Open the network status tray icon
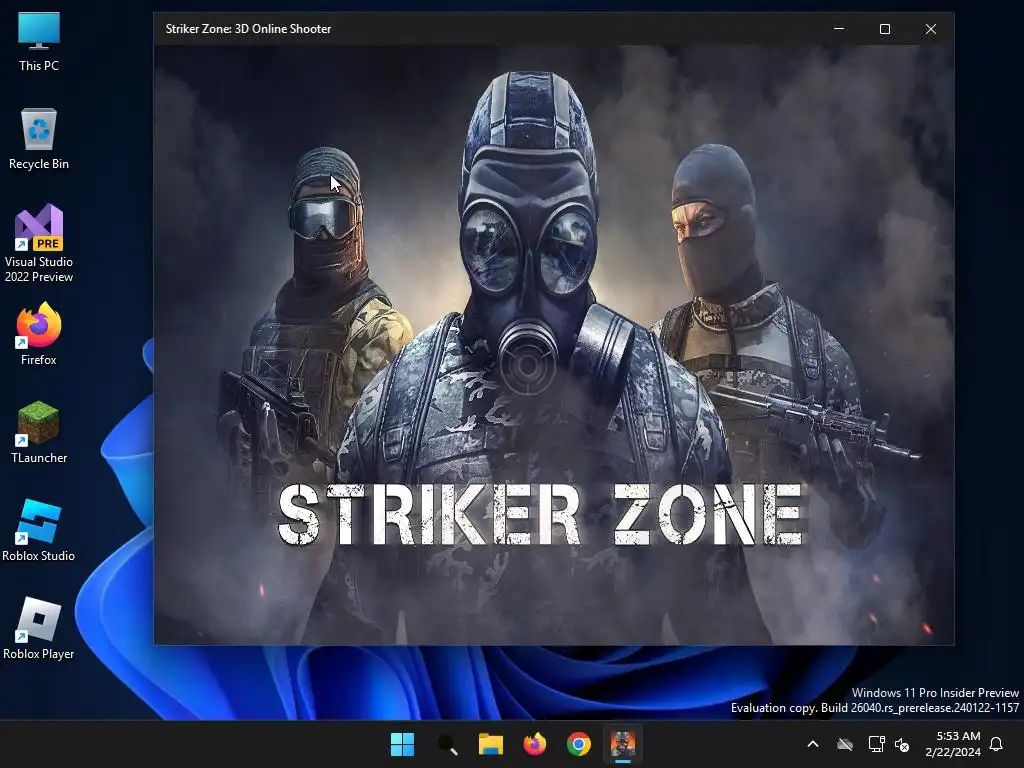This screenshot has width=1024, height=768. pyautogui.click(x=876, y=744)
